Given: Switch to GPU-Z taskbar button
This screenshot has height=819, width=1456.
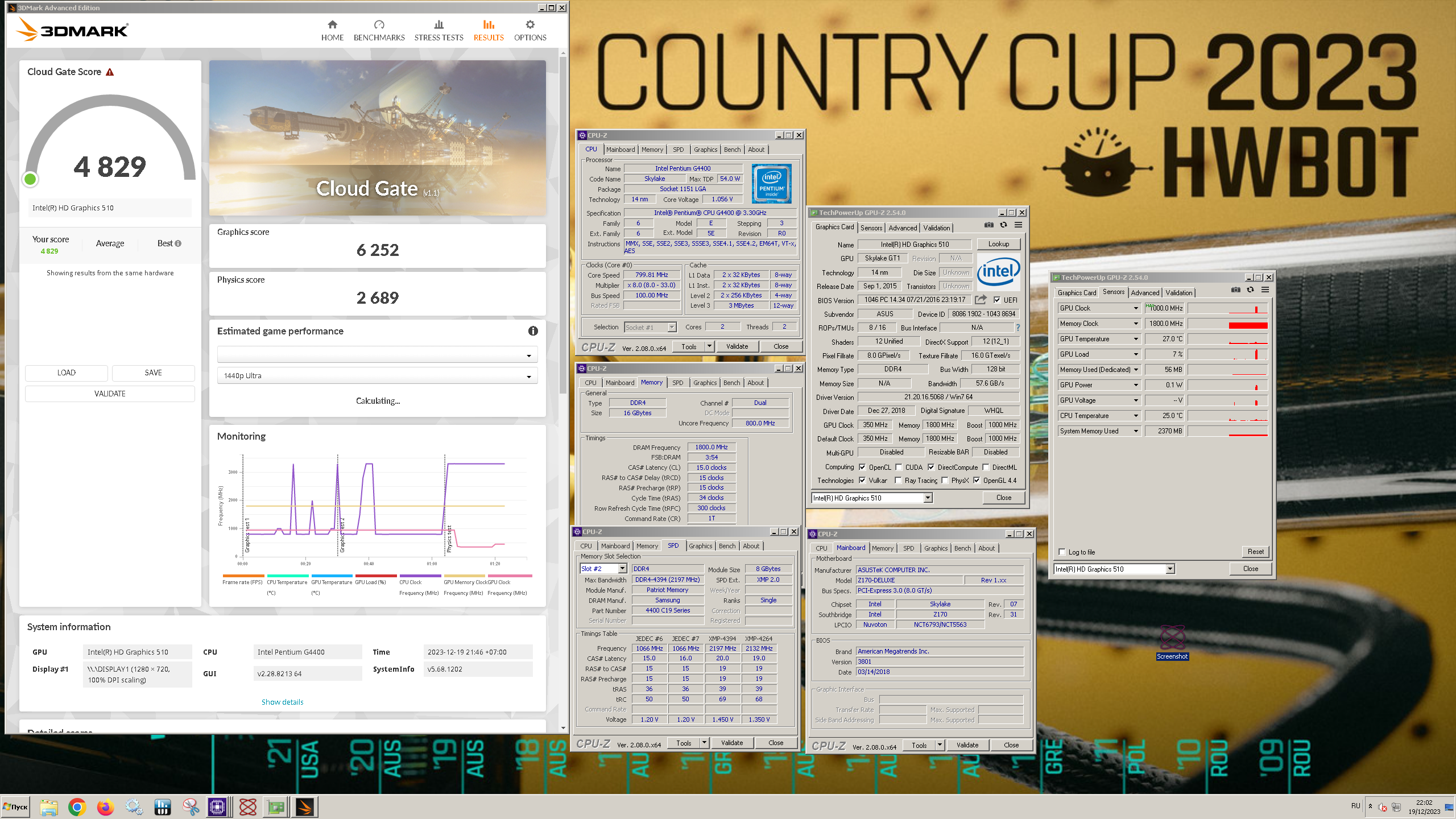Looking at the screenshot, I should (276, 807).
